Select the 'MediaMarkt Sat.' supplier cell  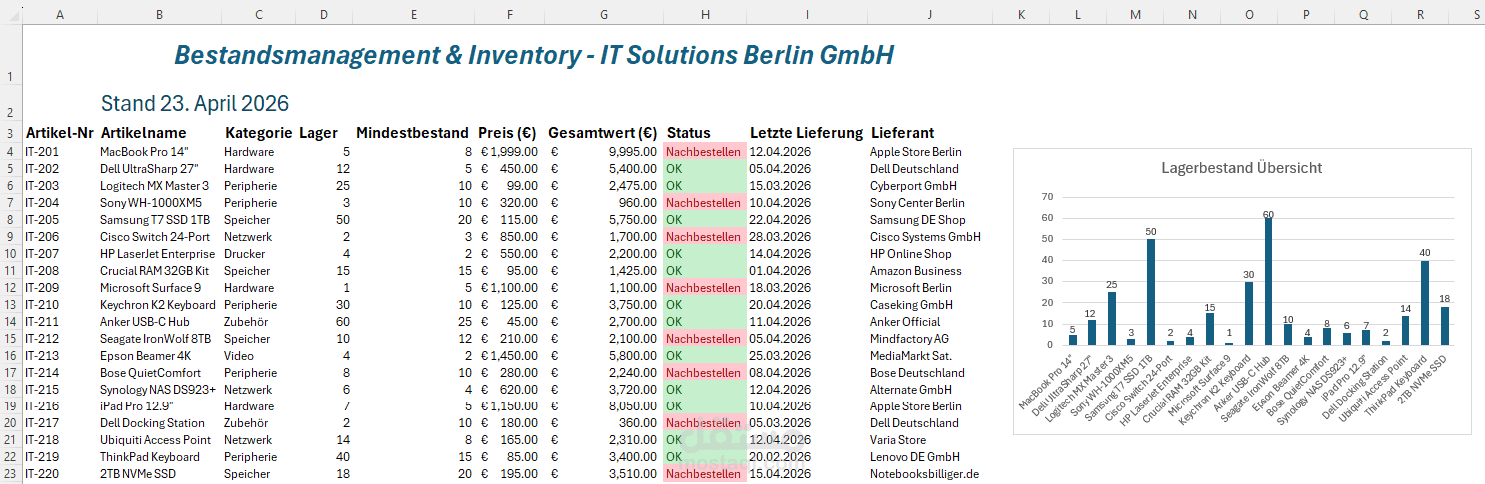click(929, 356)
